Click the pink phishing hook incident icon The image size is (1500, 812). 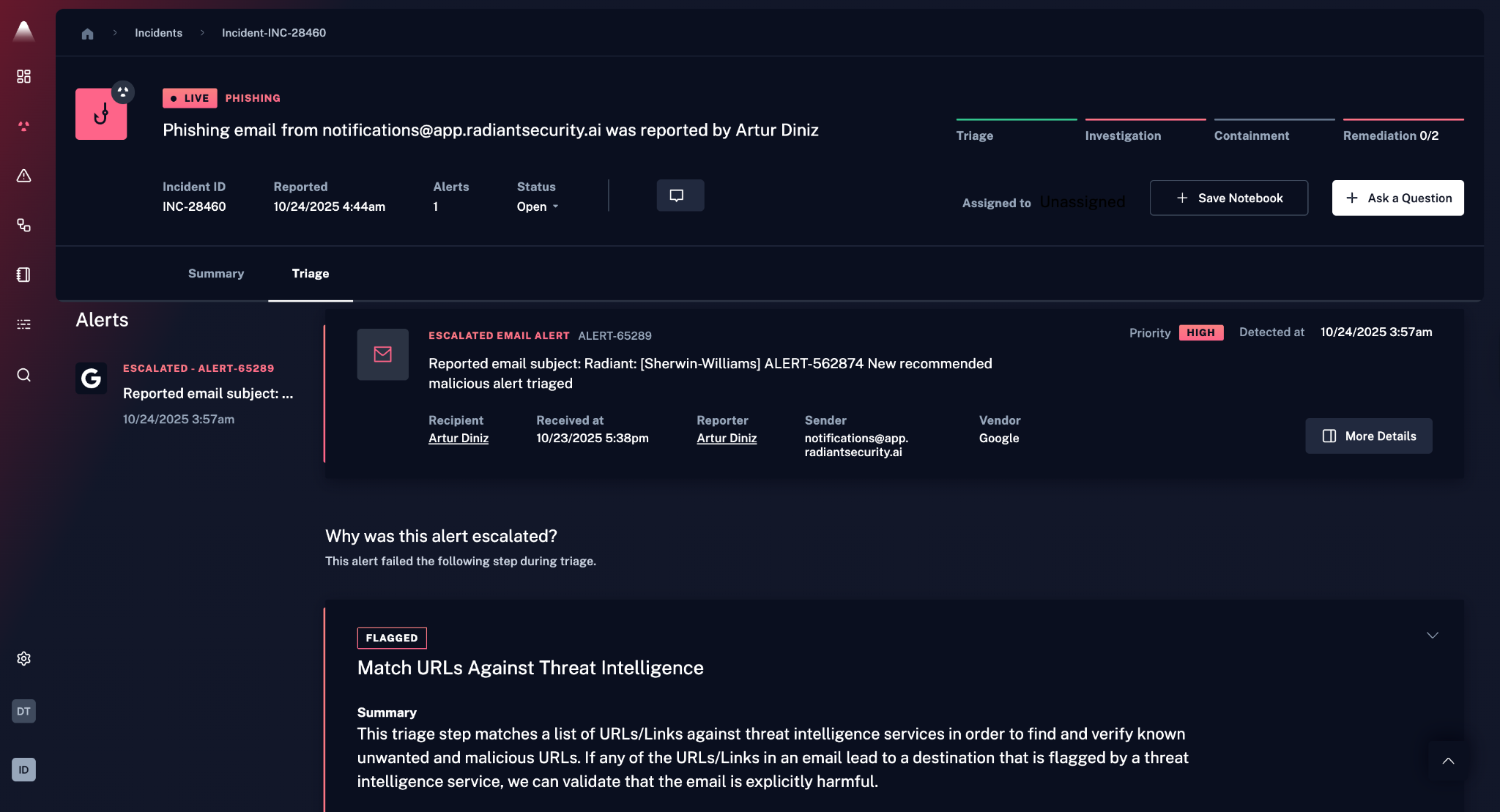(101, 114)
